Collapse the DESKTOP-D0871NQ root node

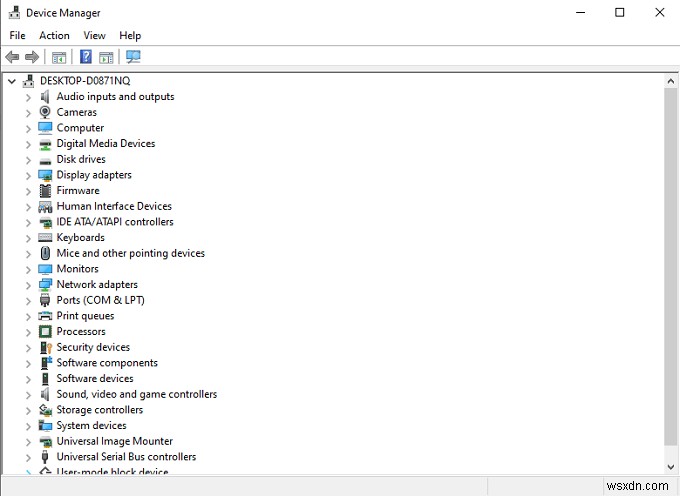(x=12, y=81)
